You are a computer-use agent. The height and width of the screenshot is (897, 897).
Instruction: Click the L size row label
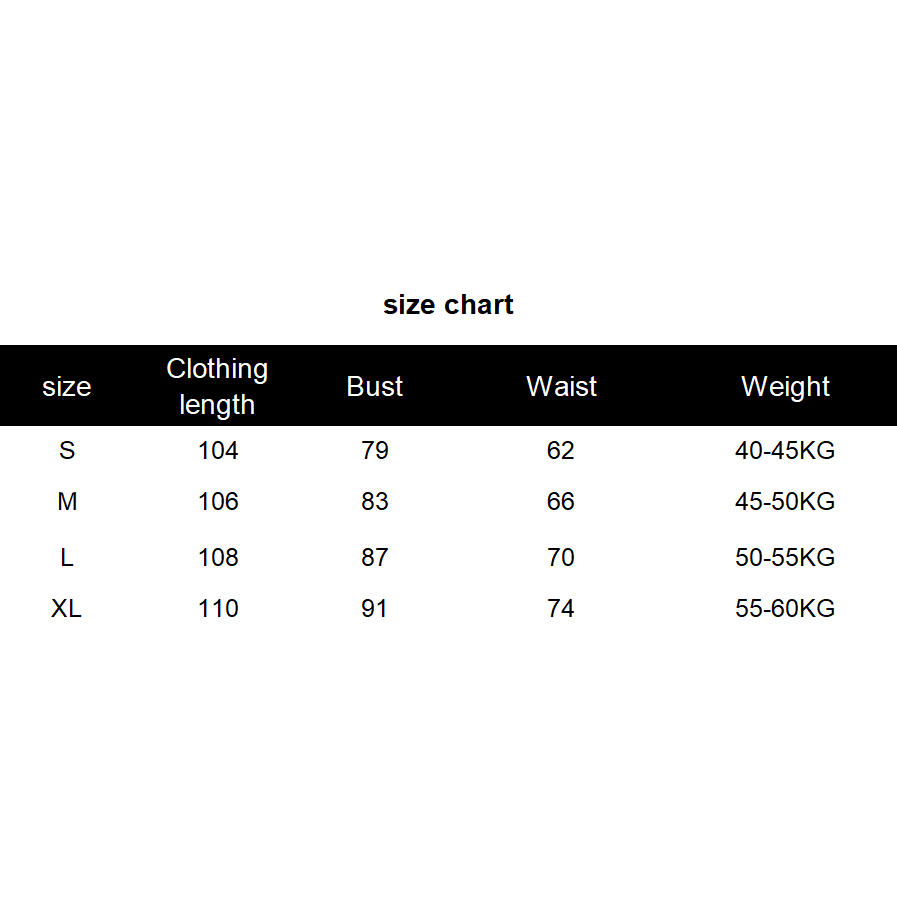(67, 558)
